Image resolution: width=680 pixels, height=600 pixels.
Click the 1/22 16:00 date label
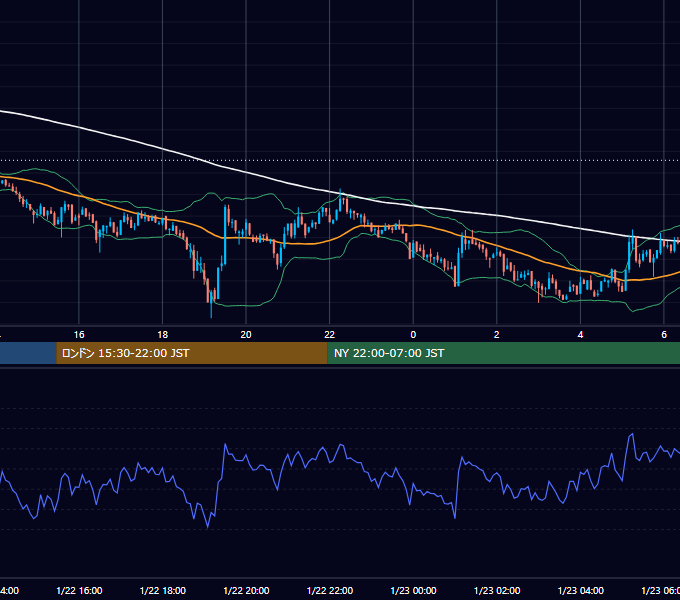coord(79,590)
